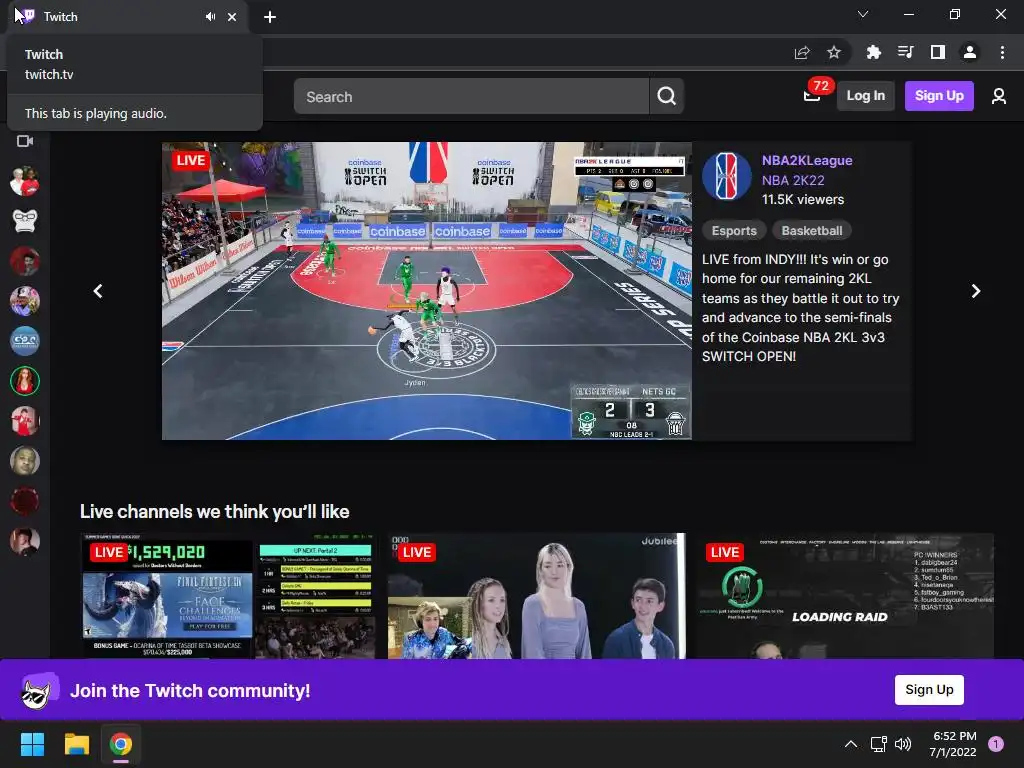The width and height of the screenshot is (1024, 768).
Task: Click into the Search field
Action: coord(472,97)
